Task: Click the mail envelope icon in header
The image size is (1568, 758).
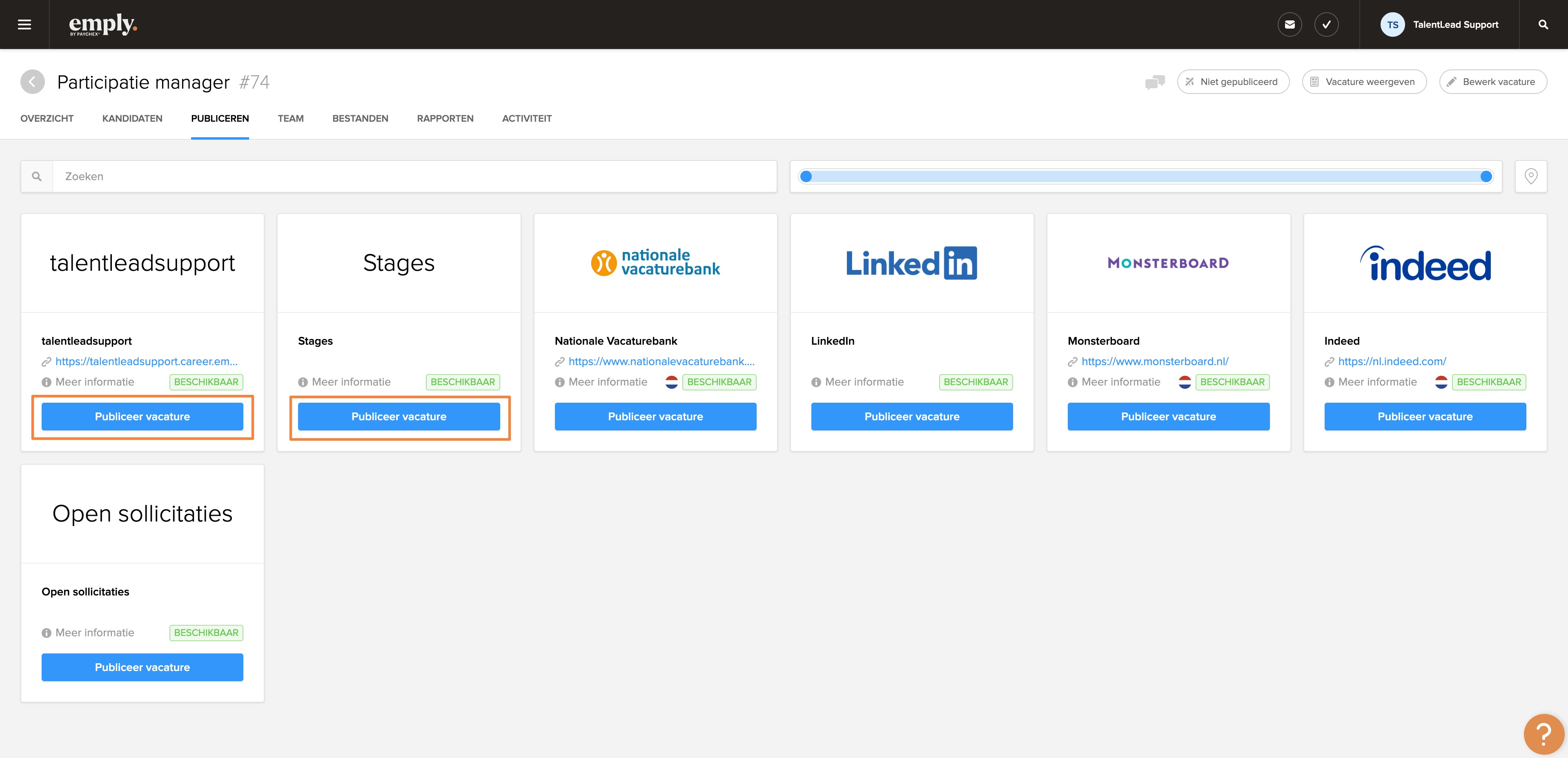Action: (1289, 25)
